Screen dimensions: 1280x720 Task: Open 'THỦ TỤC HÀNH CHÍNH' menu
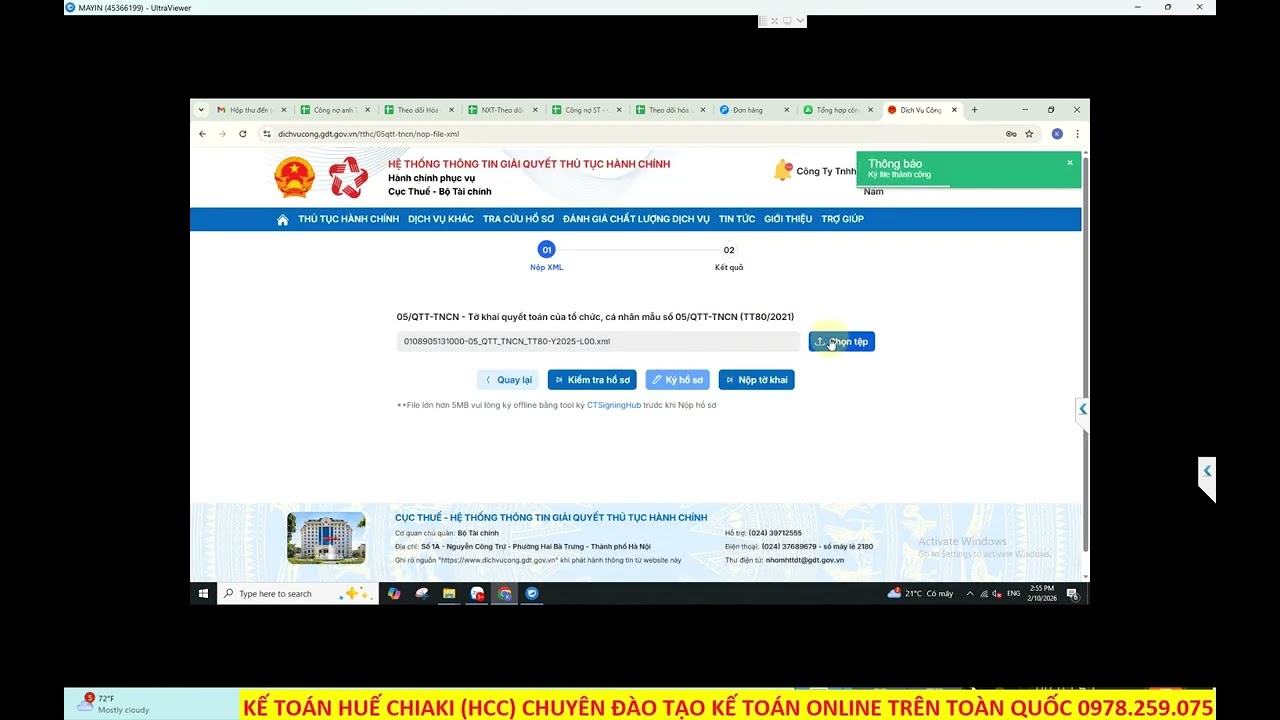(348, 219)
